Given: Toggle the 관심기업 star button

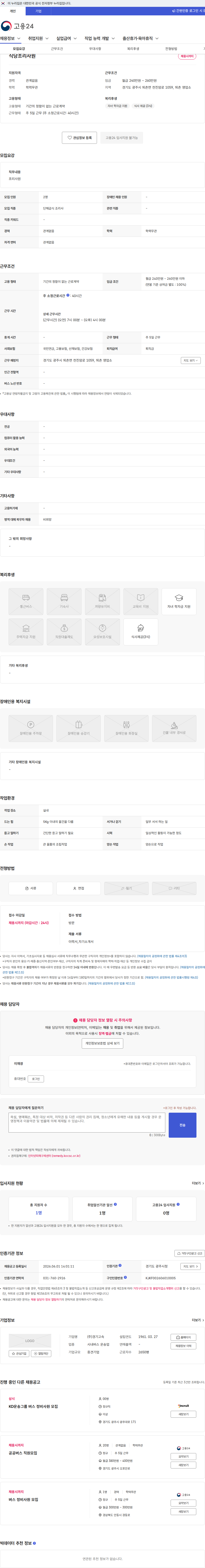Looking at the screenshot, I should (19, 1354).
